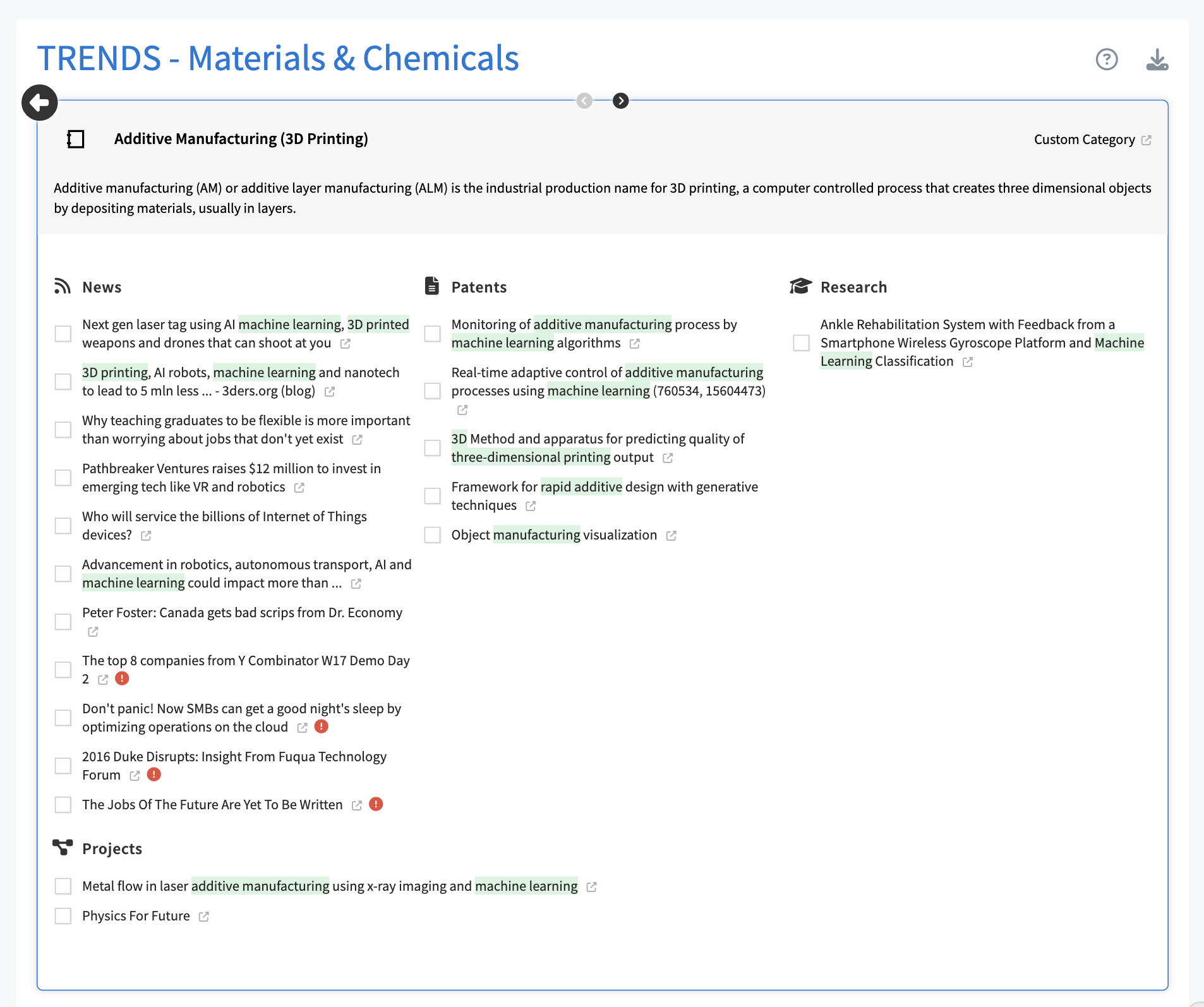Open Real-time adaptive control patent title
The width and height of the screenshot is (1204, 1007).
pos(608,382)
